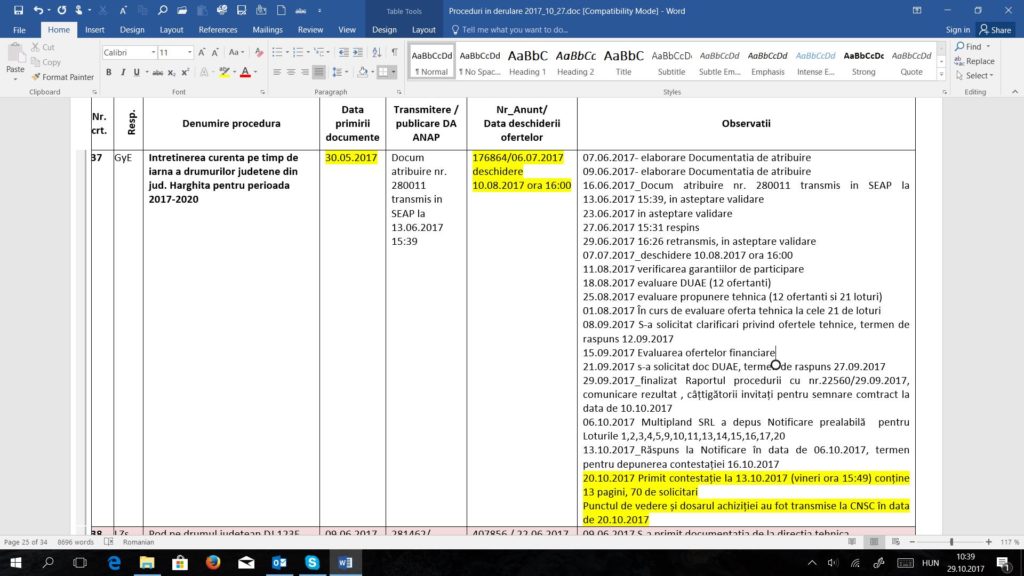Click the Justify alignment icon
This screenshot has width=1024, height=576.
coord(319,72)
